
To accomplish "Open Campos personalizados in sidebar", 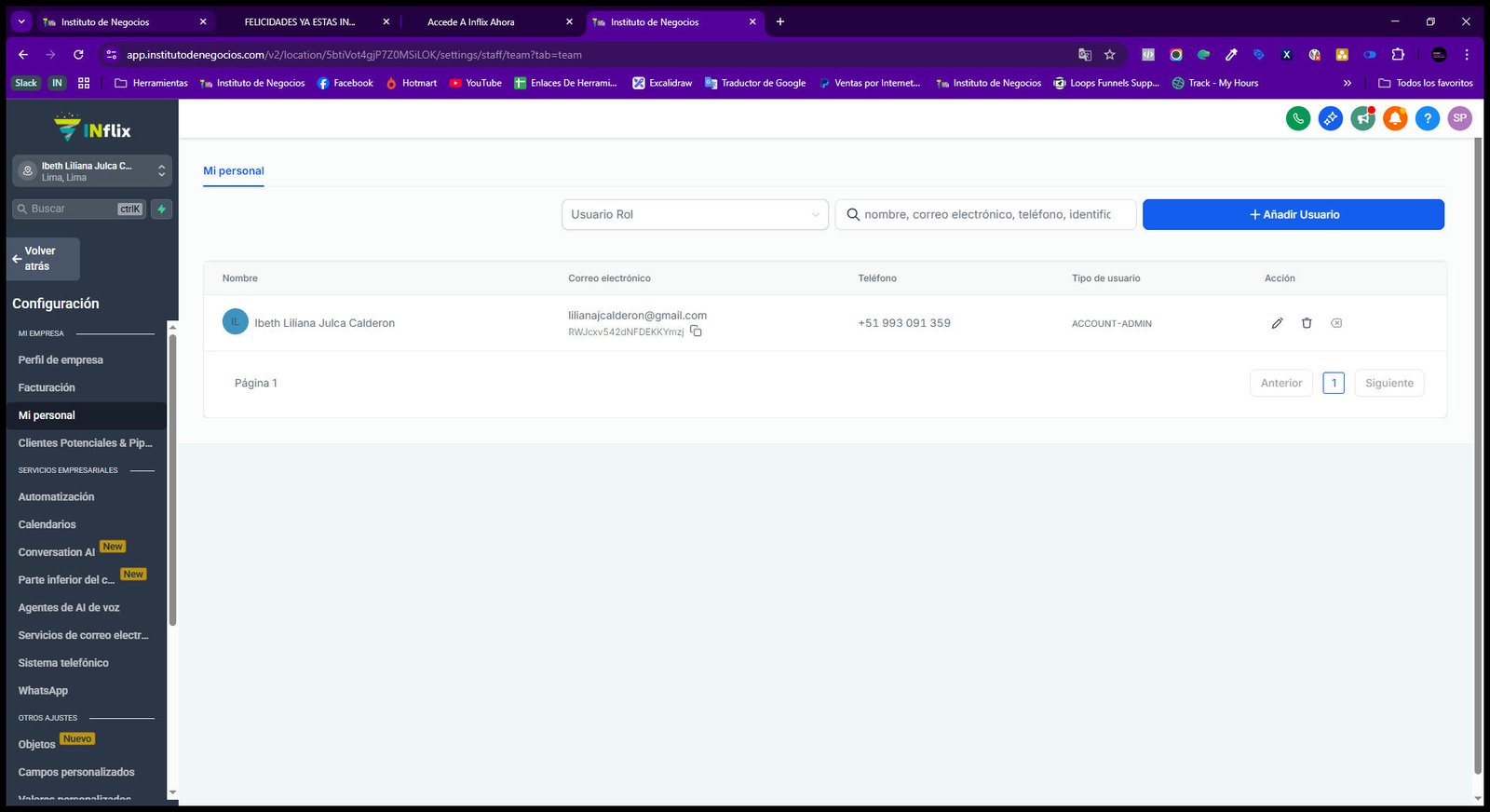I will point(76,772).
